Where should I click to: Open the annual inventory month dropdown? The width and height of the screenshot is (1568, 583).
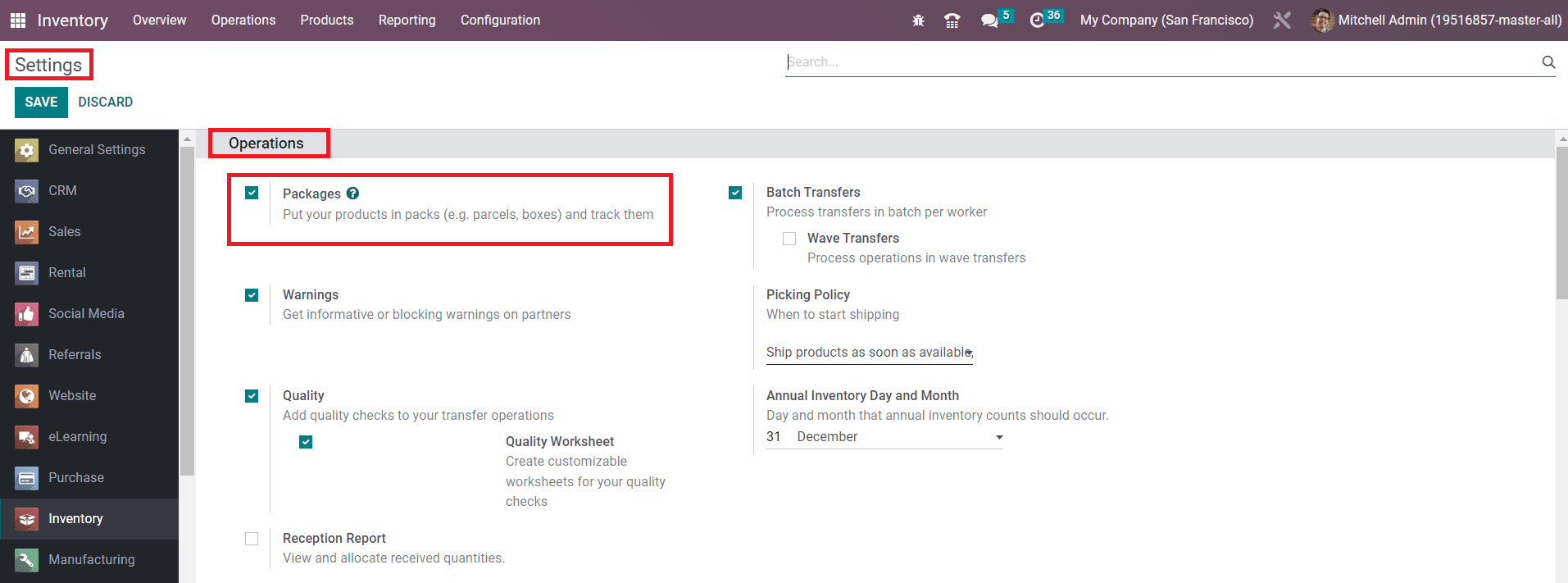[x=900, y=437]
